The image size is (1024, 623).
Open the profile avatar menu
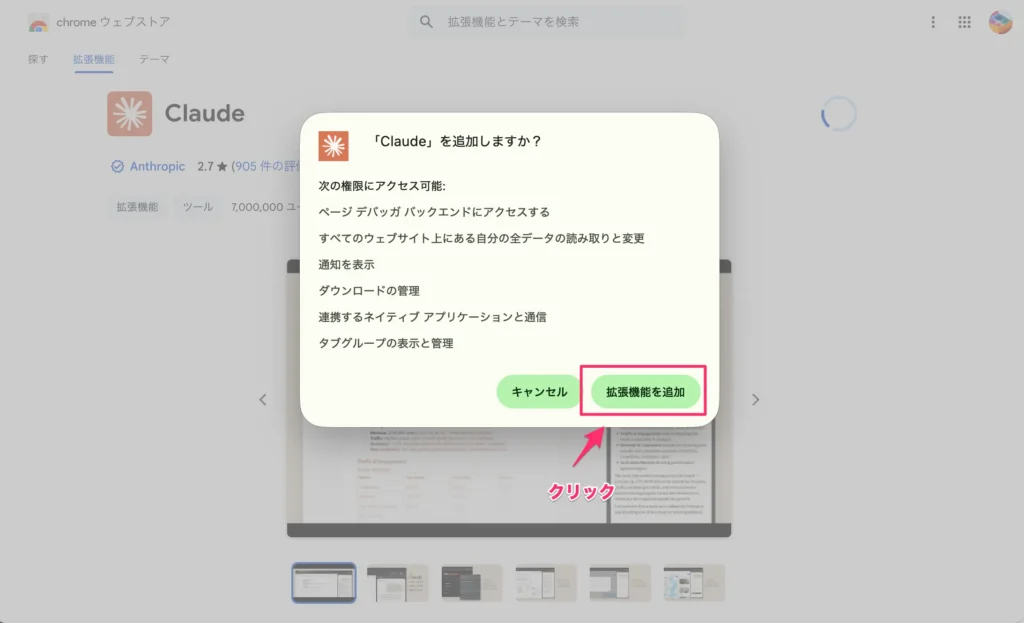point(1000,22)
